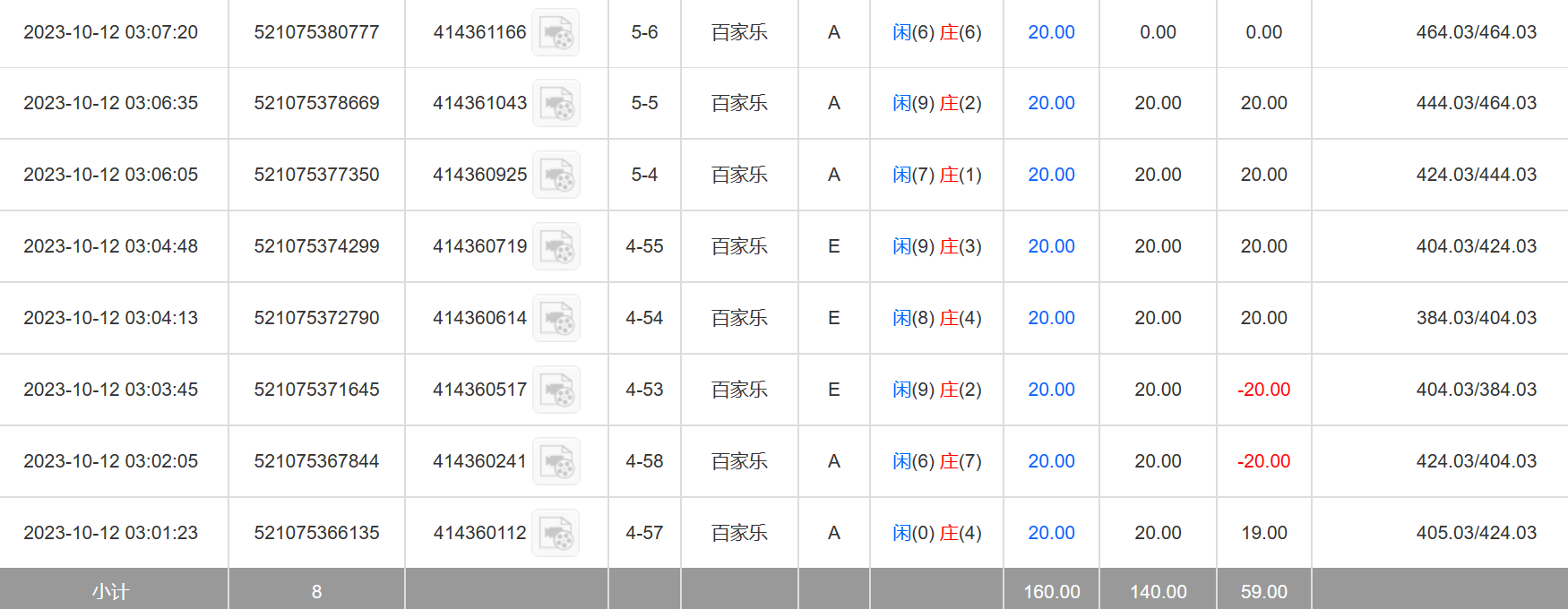Image resolution: width=1568 pixels, height=609 pixels.
Task: Click balance 384.03/404.03
Action: click(x=1477, y=318)
